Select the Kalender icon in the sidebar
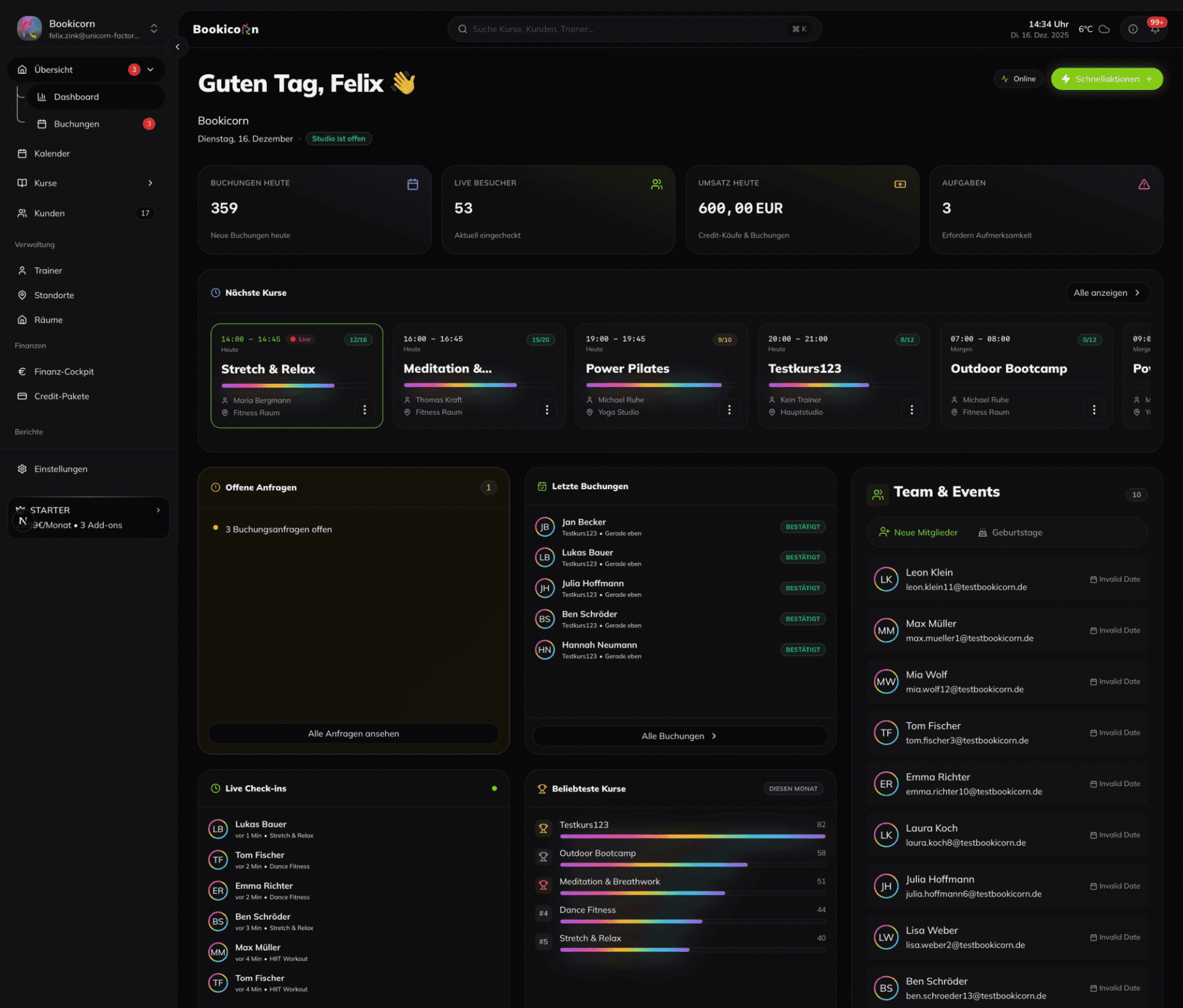1183x1008 pixels. point(22,153)
